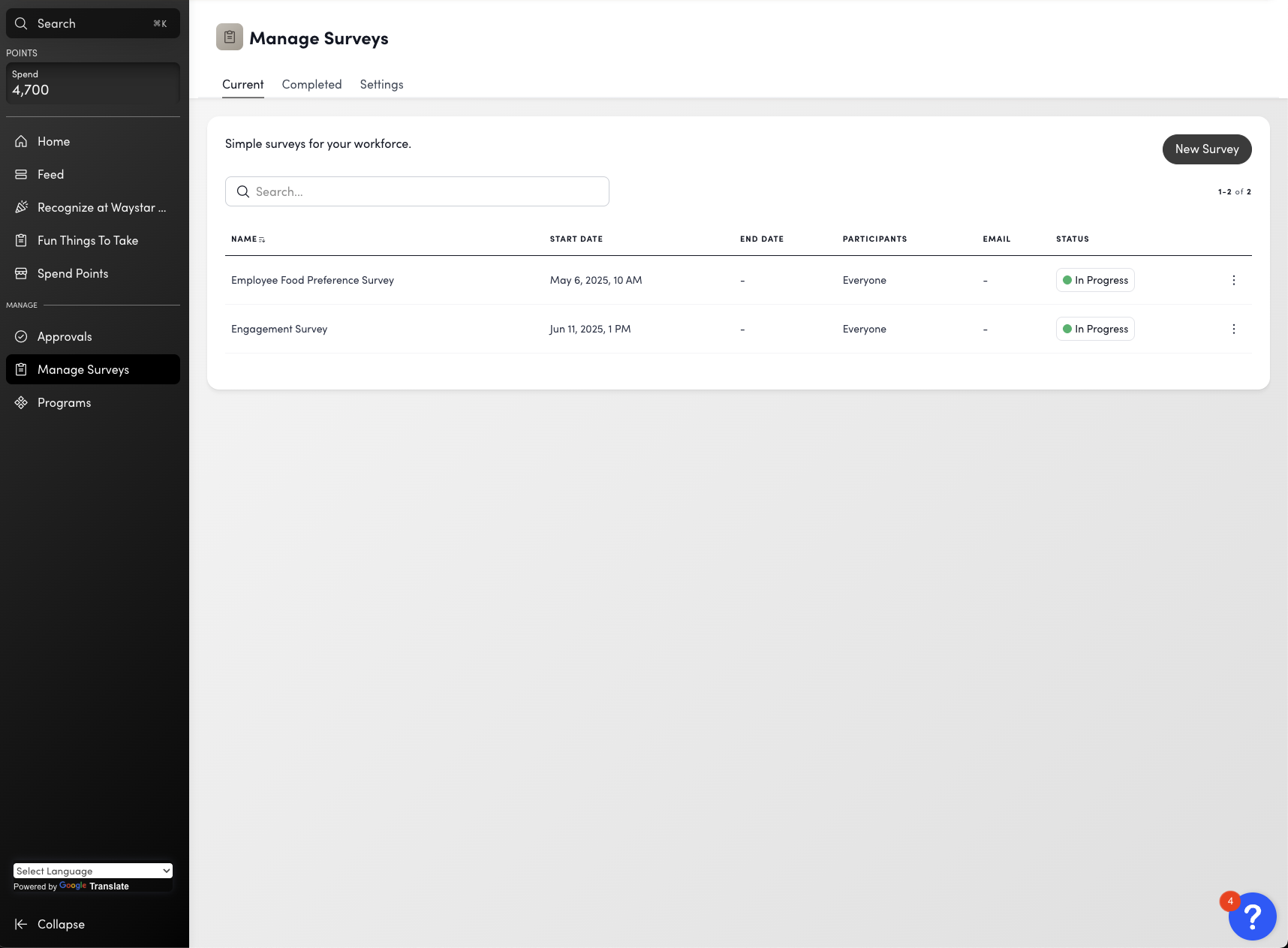Open the Spend Points icon

[x=22, y=273]
